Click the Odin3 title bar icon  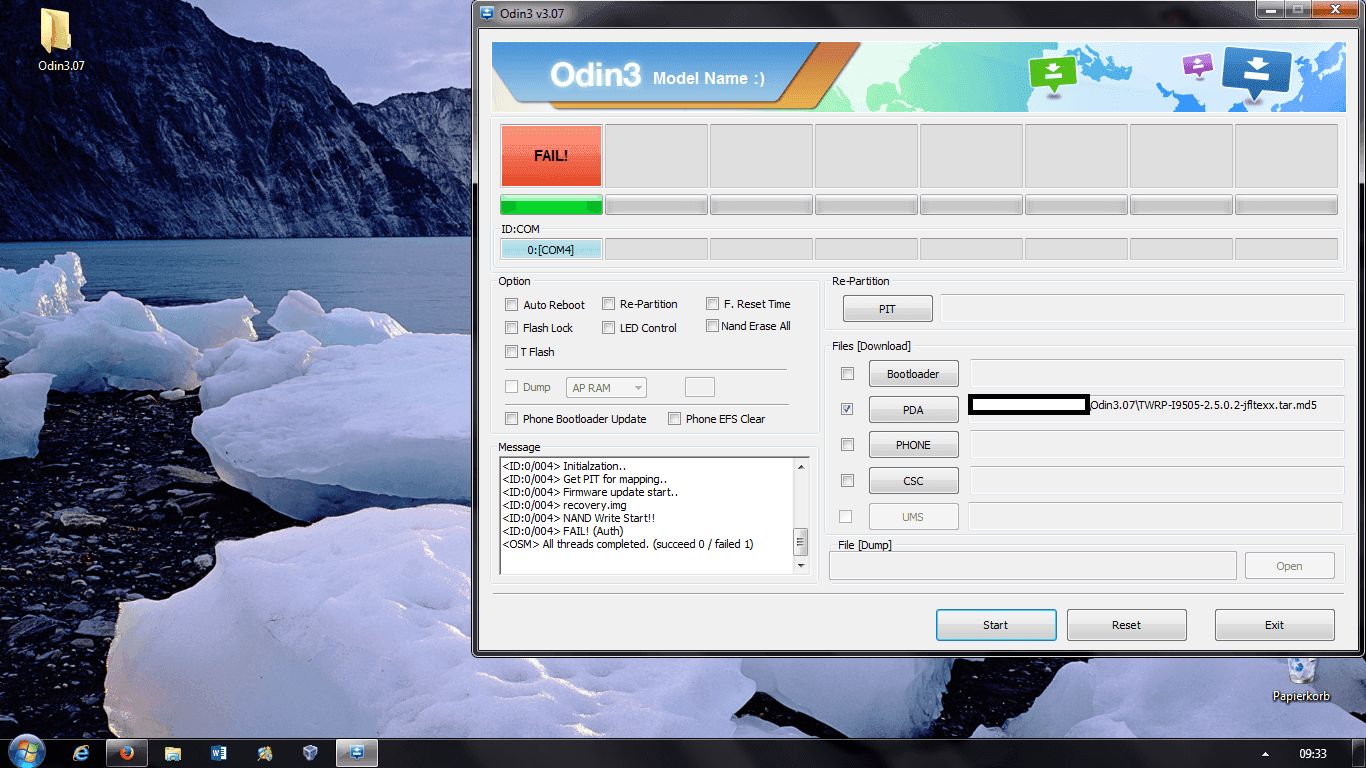488,12
